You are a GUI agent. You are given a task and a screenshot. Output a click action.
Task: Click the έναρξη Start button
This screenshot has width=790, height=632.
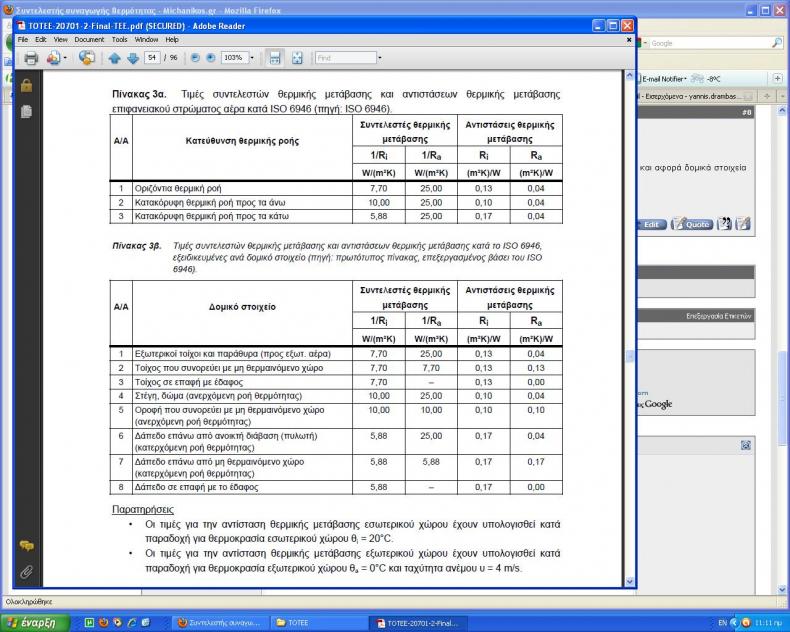[x=35, y=622]
